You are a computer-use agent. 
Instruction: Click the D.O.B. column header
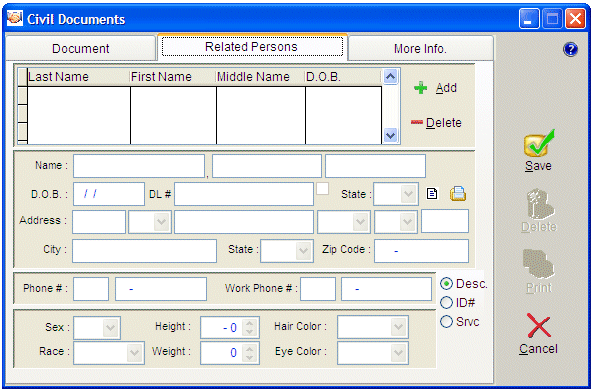(x=343, y=77)
